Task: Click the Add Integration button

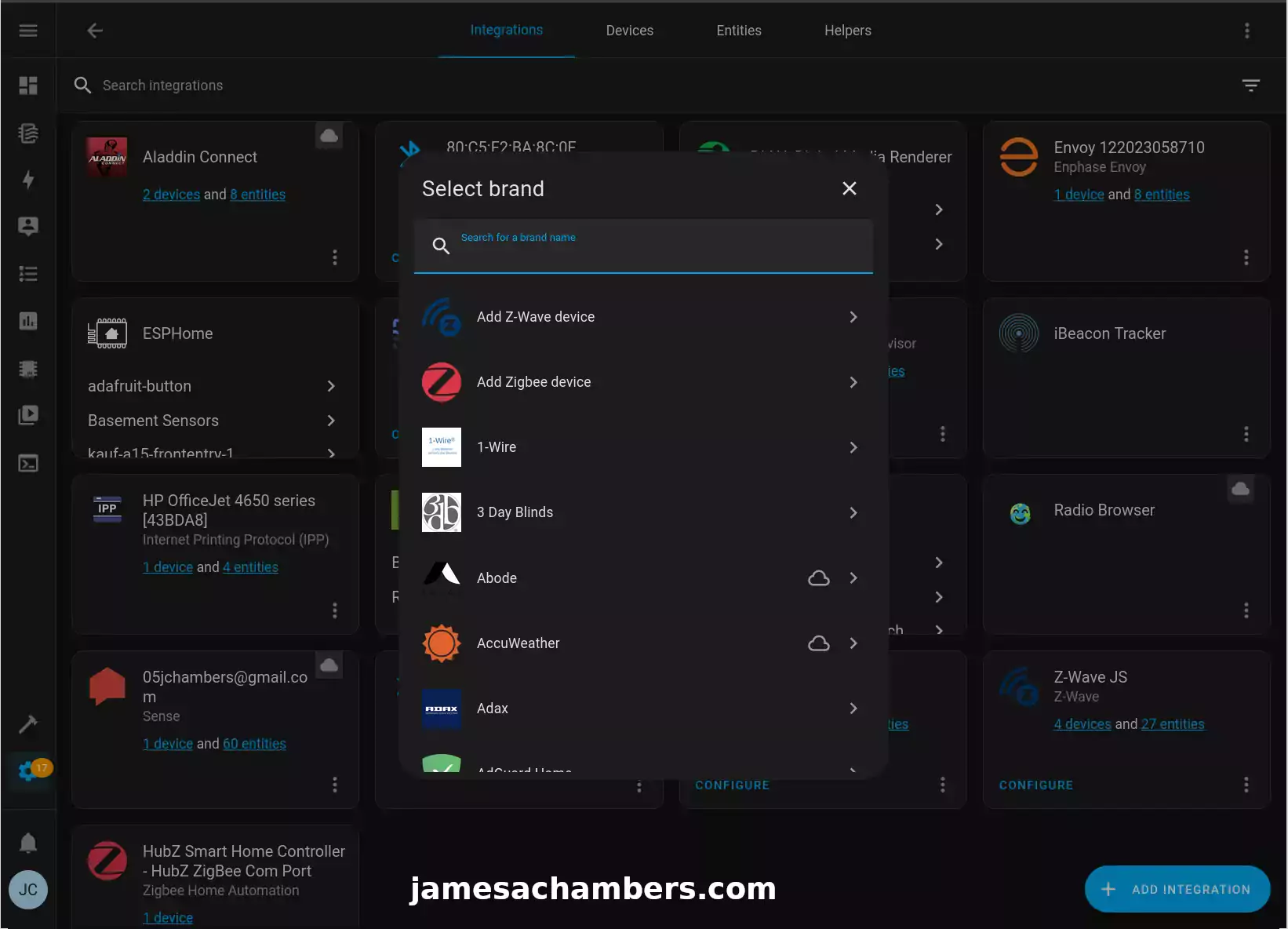Action: (x=1177, y=889)
